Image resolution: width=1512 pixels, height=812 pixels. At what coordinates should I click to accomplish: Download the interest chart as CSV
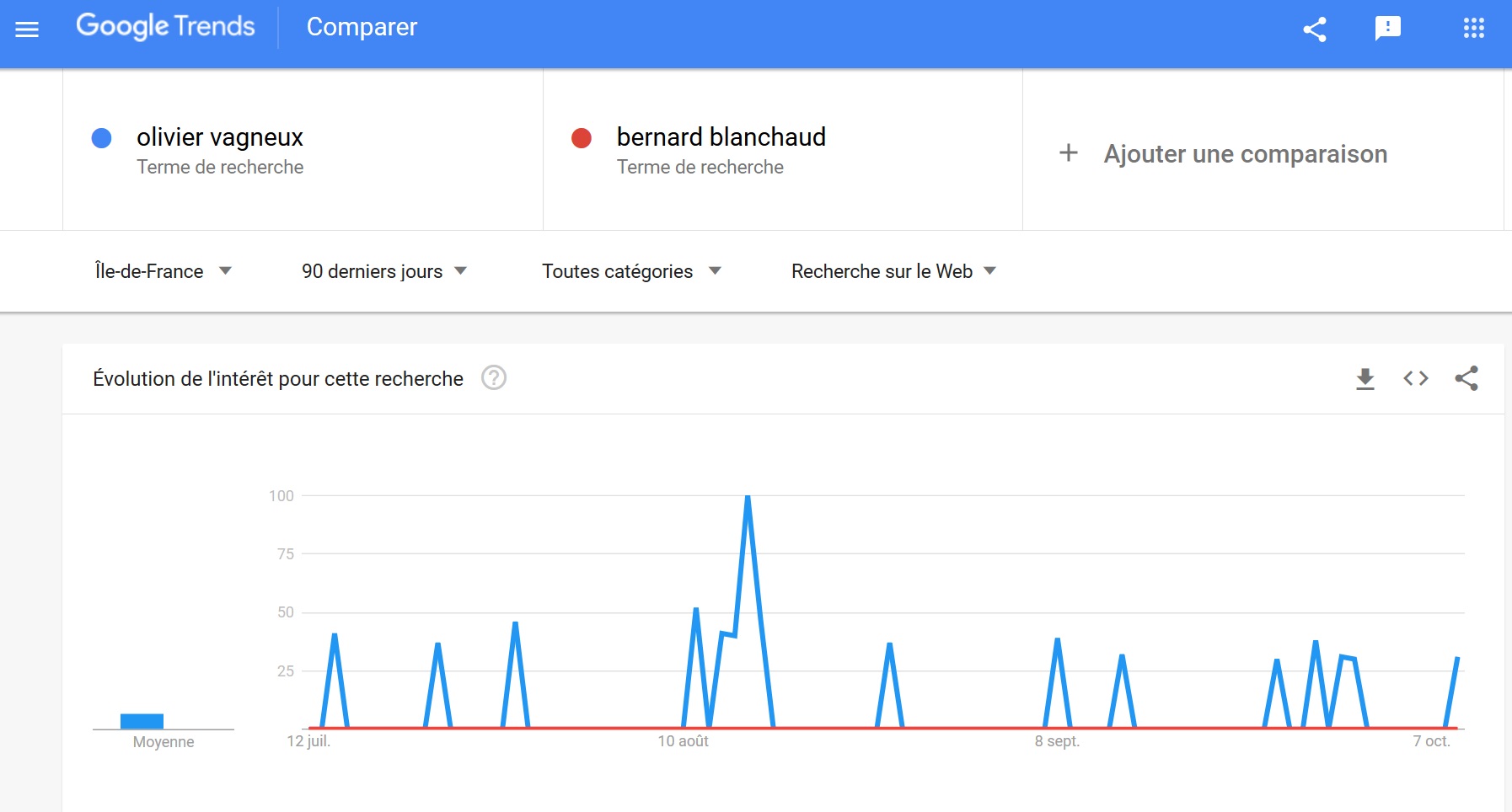tap(1365, 379)
